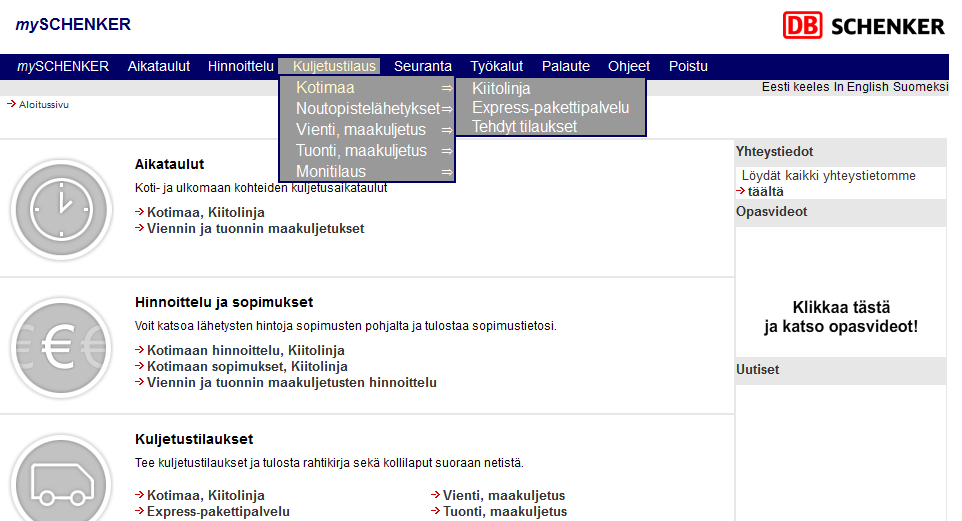
Task: Open Viennin ja tuonnin maakuljetukset link
Action: click(x=255, y=228)
